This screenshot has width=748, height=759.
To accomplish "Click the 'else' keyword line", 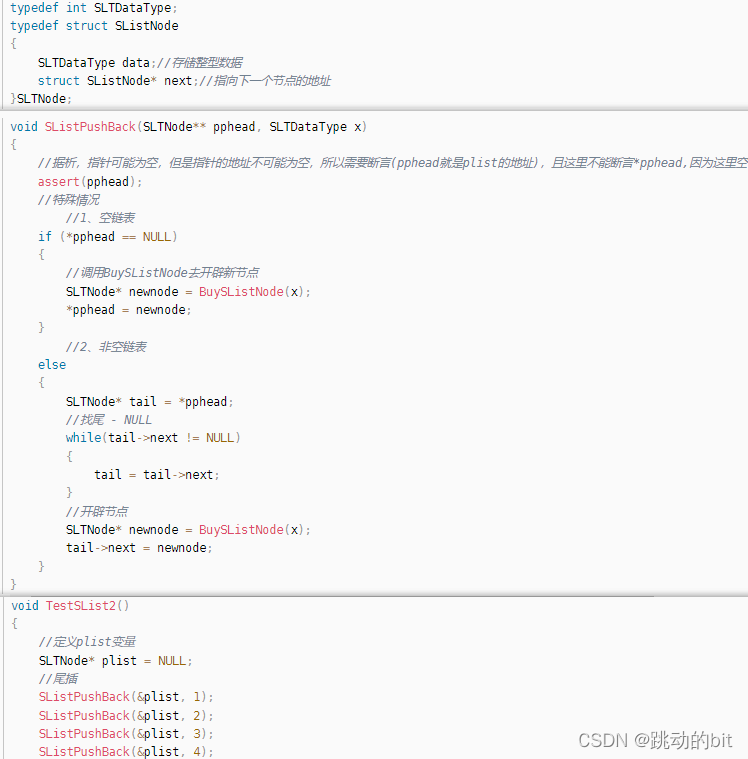I will [52, 364].
